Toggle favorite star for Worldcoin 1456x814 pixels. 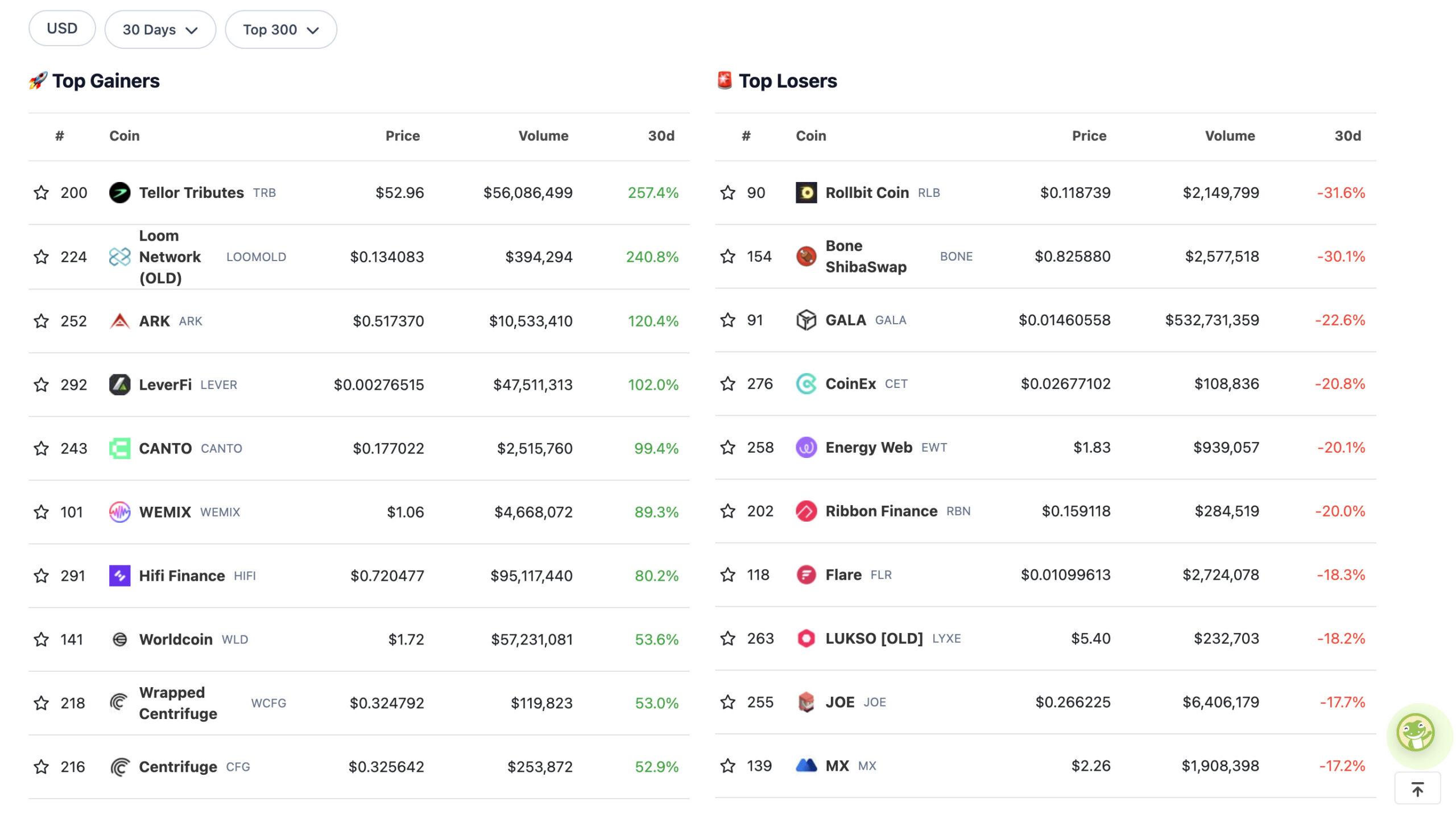pyautogui.click(x=41, y=640)
